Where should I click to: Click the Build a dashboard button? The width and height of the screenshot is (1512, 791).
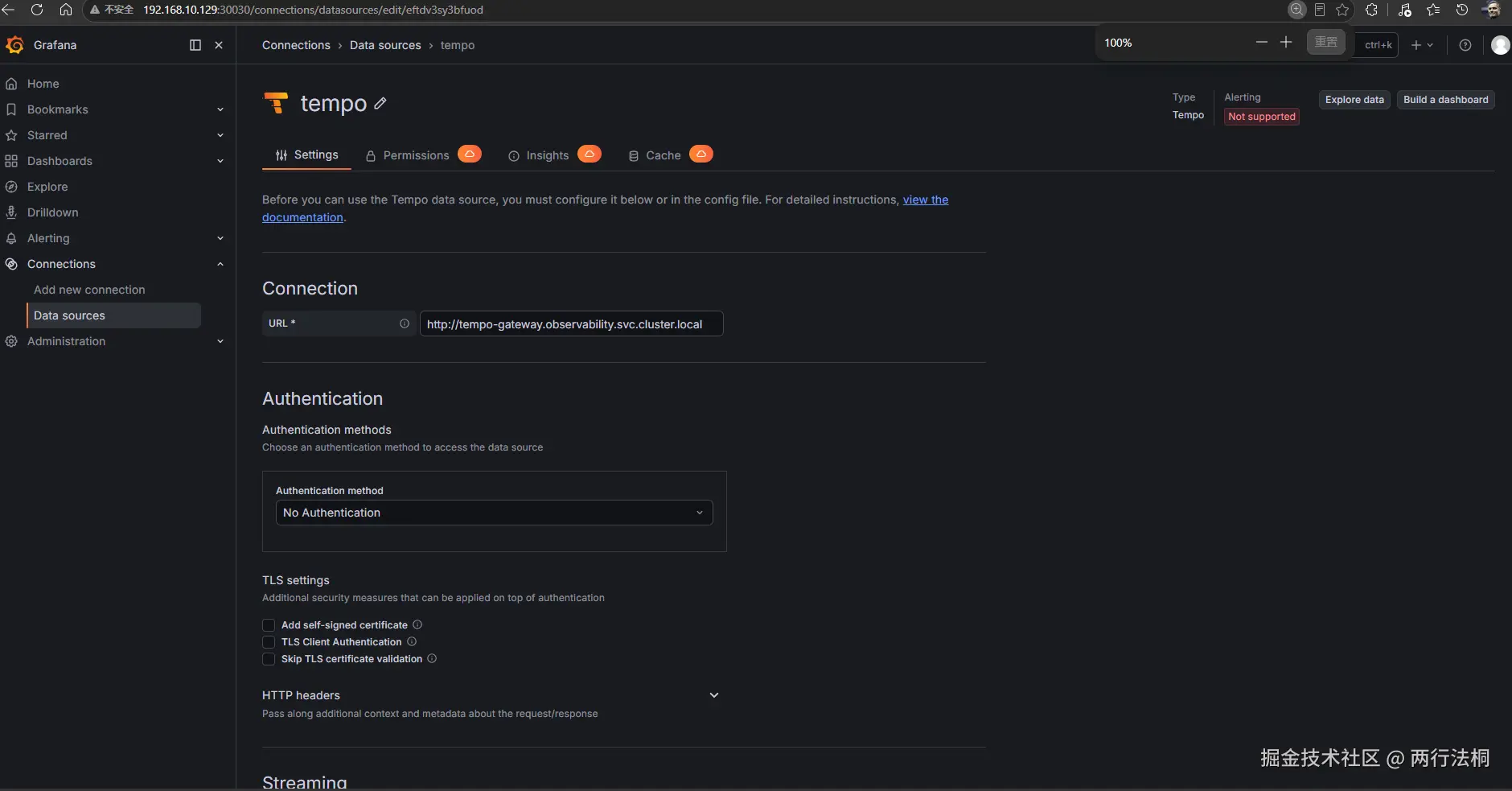pyautogui.click(x=1446, y=100)
